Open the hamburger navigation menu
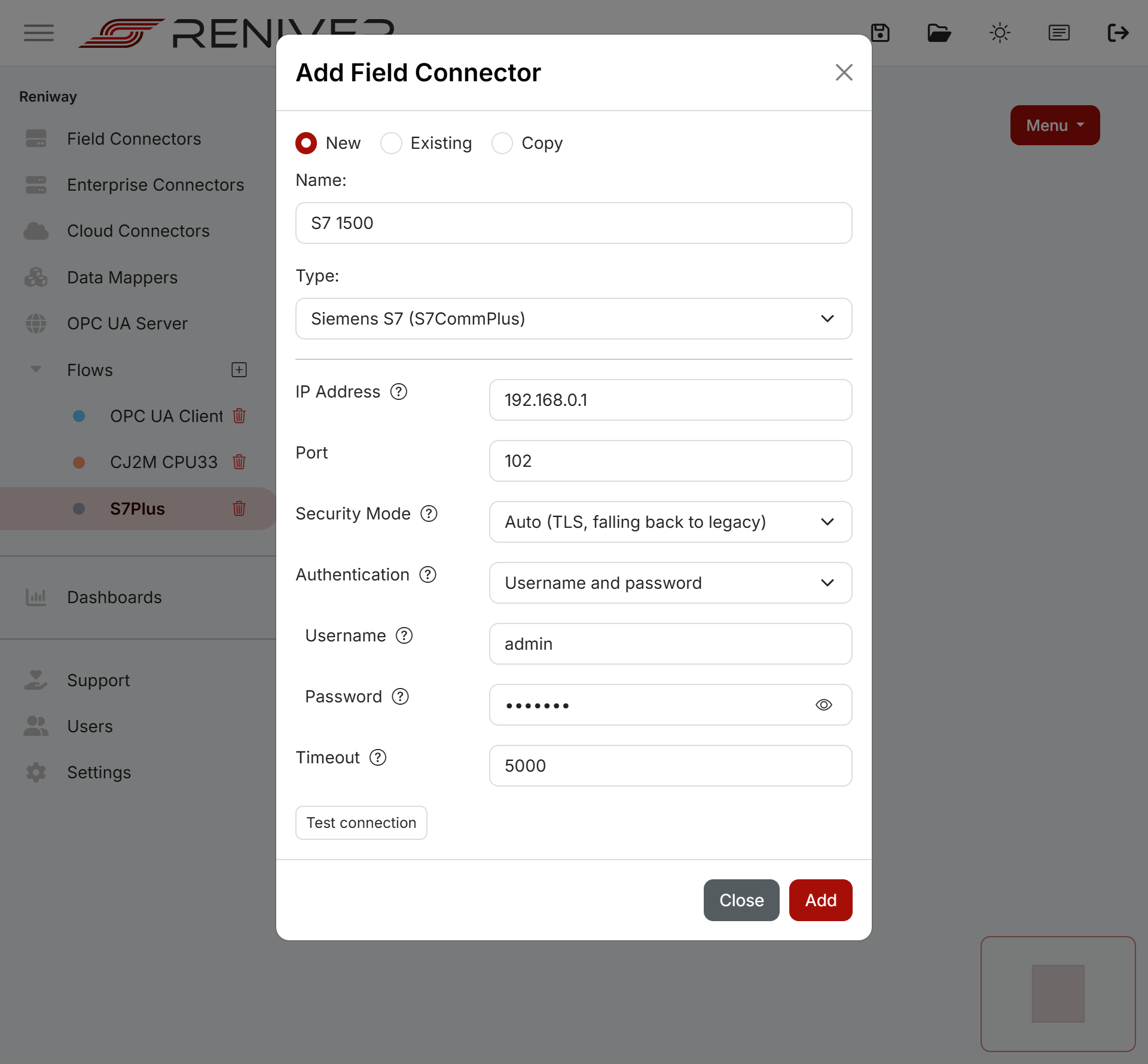 click(39, 33)
